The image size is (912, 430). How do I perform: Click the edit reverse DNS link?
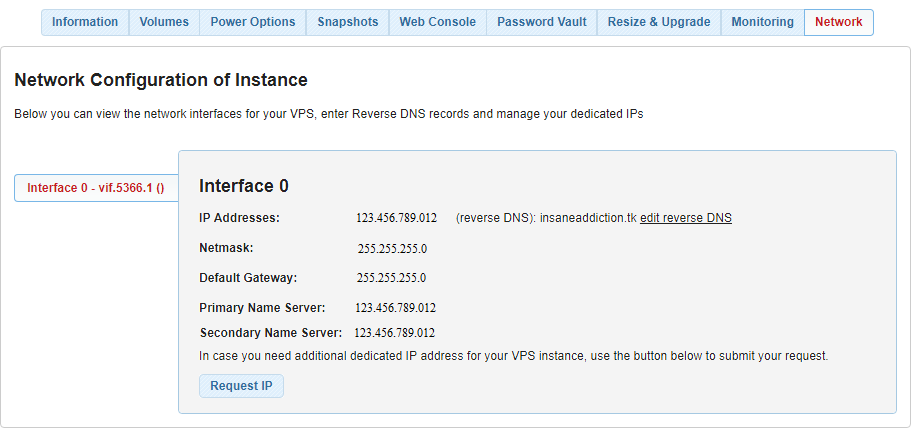coord(686,218)
